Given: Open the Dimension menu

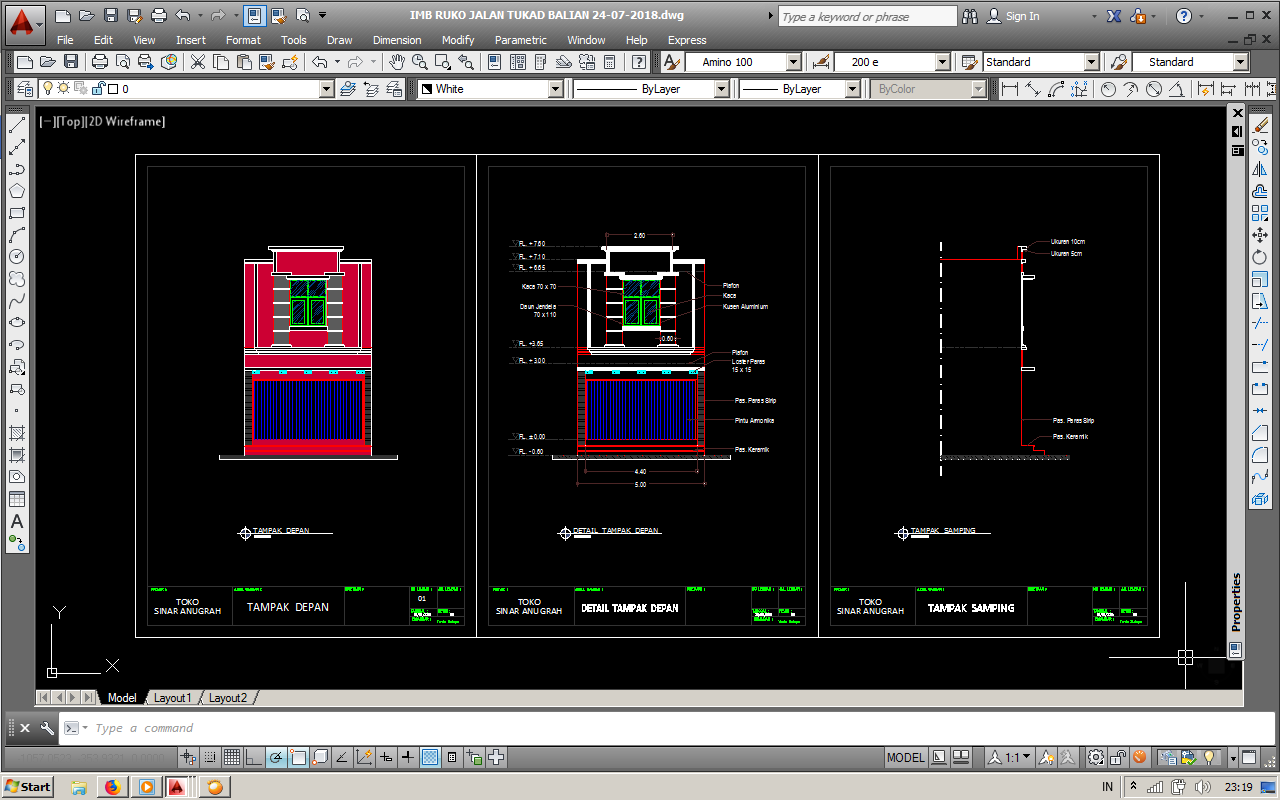Looking at the screenshot, I should (397, 40).
